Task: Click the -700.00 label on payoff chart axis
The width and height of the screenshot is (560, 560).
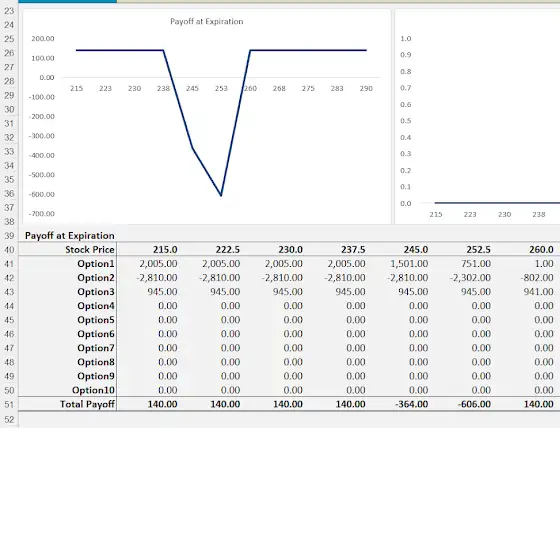Action: (42, 214)
